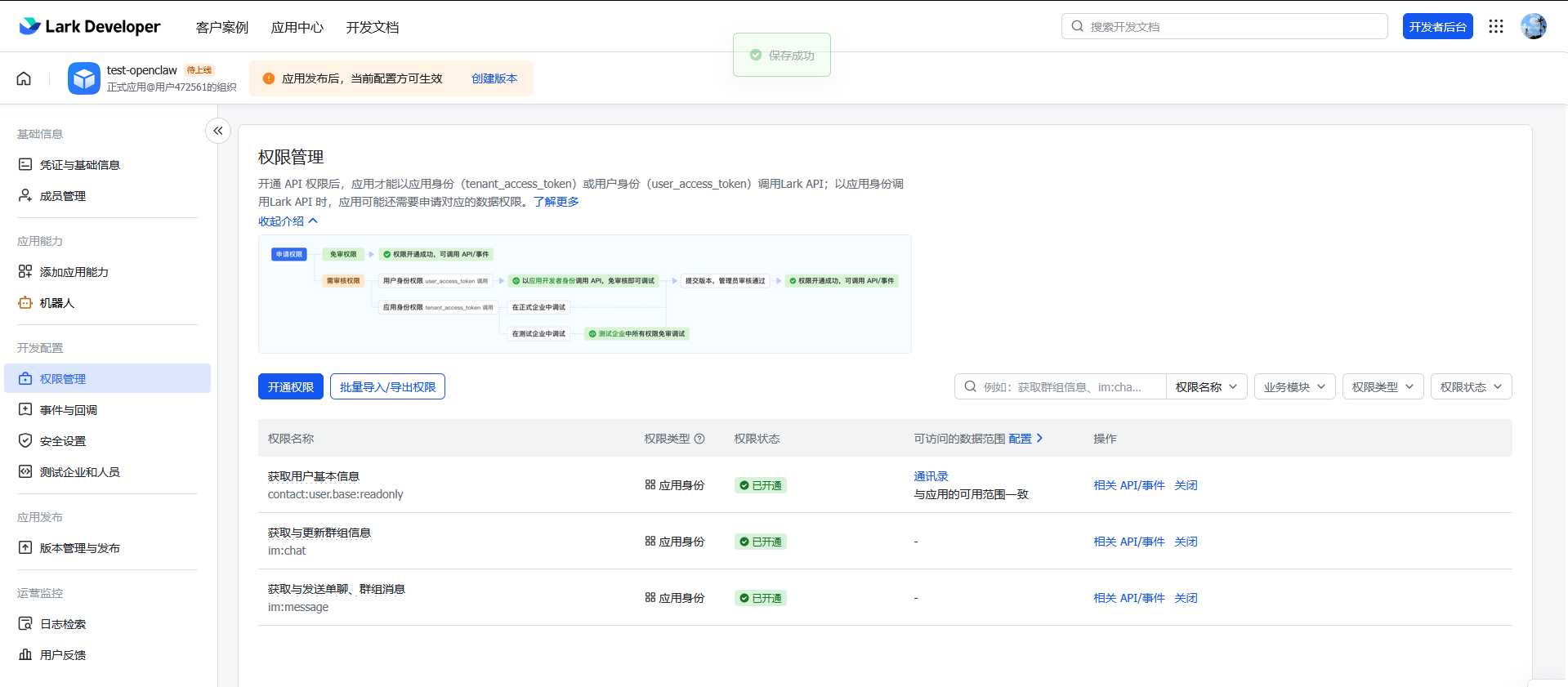
Task: Open 机器人 bot settings in sidebar
Action: 57,303
